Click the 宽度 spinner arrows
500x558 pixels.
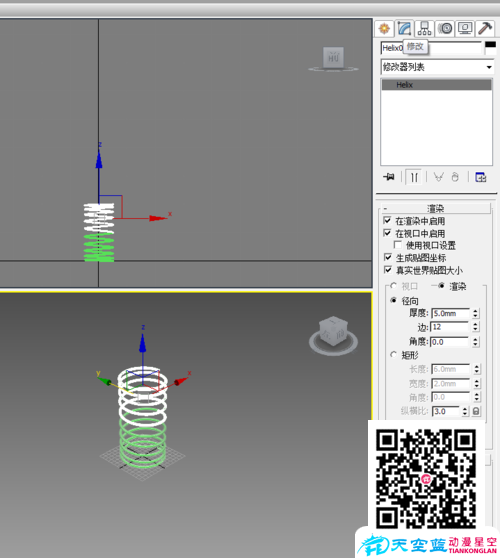[477, 384]
